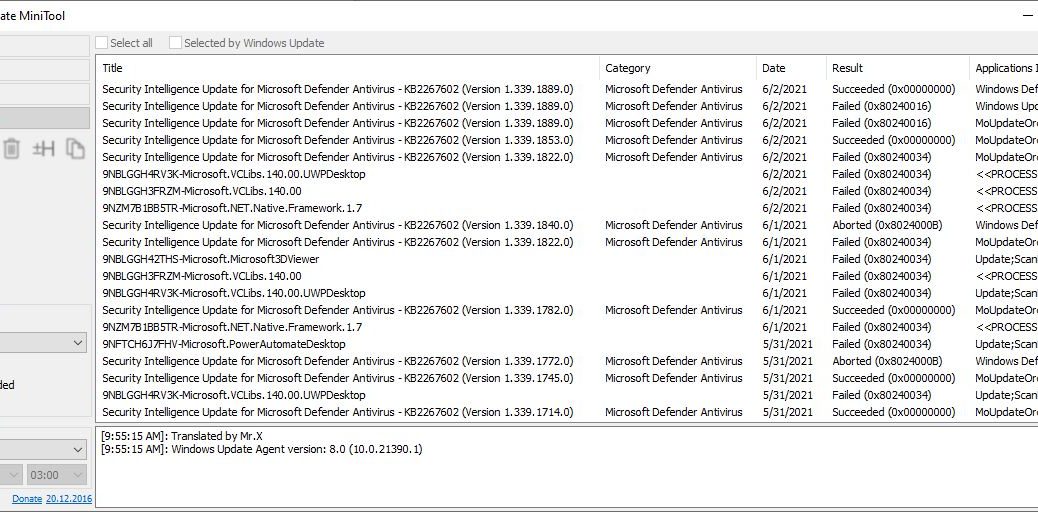
Task: Click the 6/1/2021 date in Microsoft3DViewer row
Action: click(784, 259)
